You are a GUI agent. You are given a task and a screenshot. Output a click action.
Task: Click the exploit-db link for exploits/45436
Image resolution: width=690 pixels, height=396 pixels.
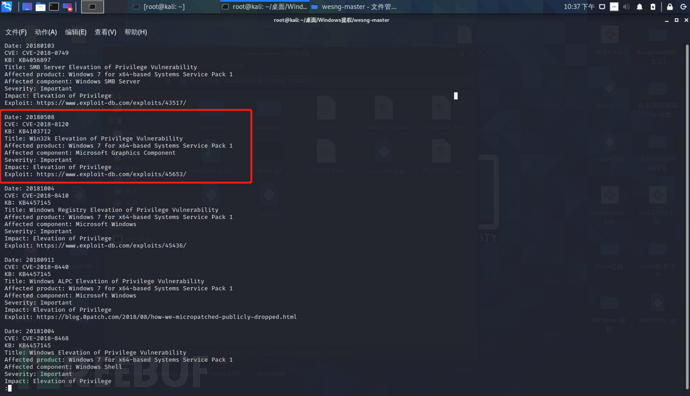[x=111, y=246]
